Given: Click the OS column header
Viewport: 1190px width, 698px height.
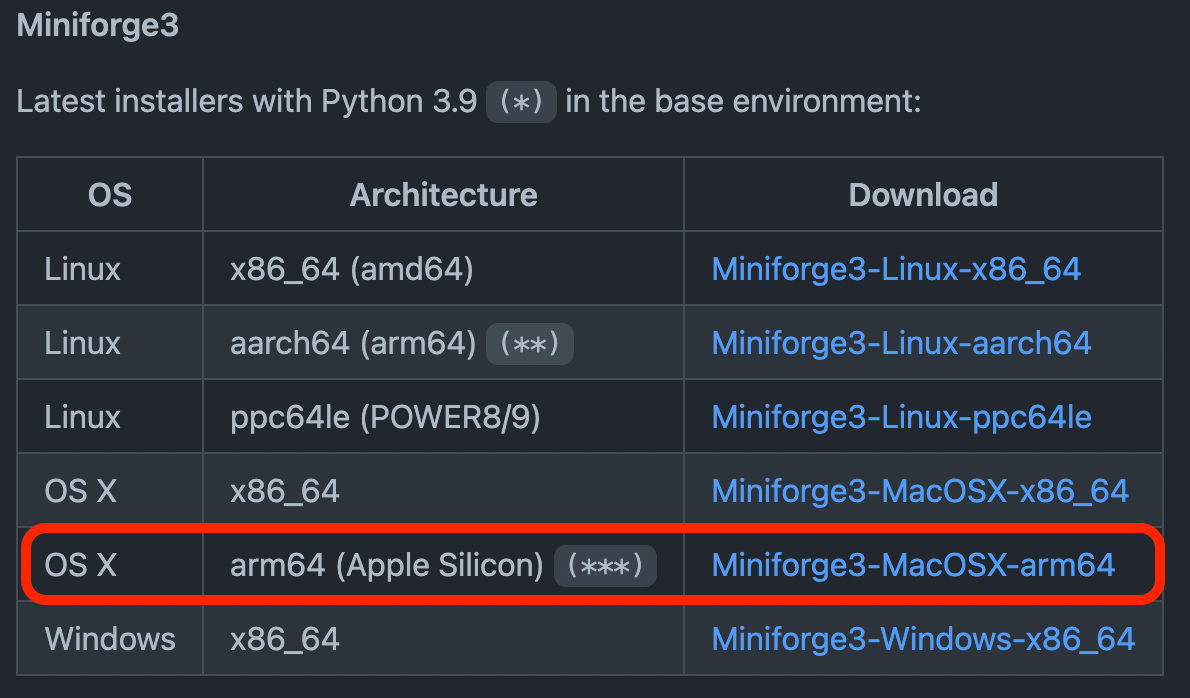Looking at the screenshot, I should pos(109,194).
